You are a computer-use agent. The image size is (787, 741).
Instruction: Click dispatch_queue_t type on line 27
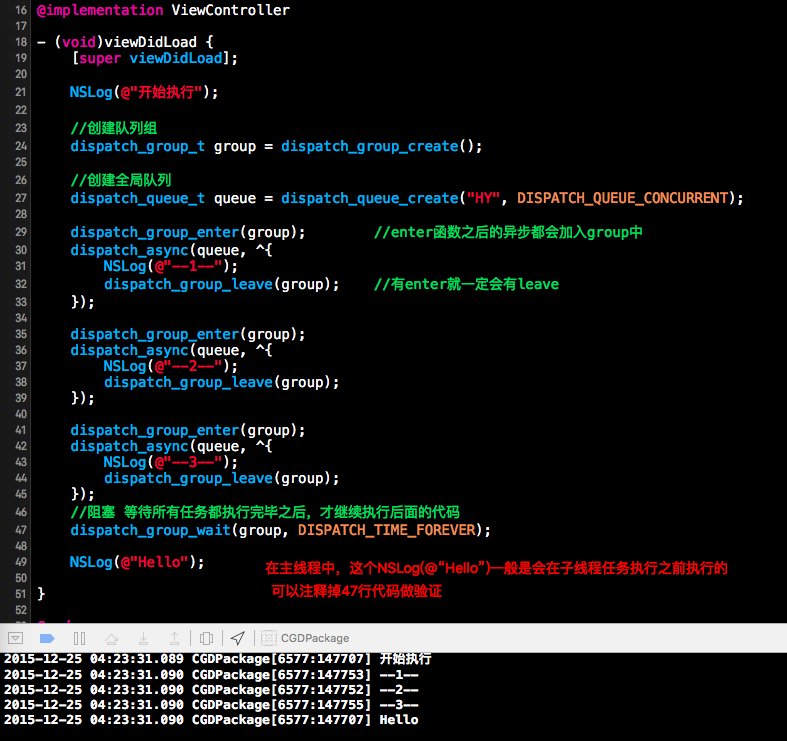[x=138, y=198]
